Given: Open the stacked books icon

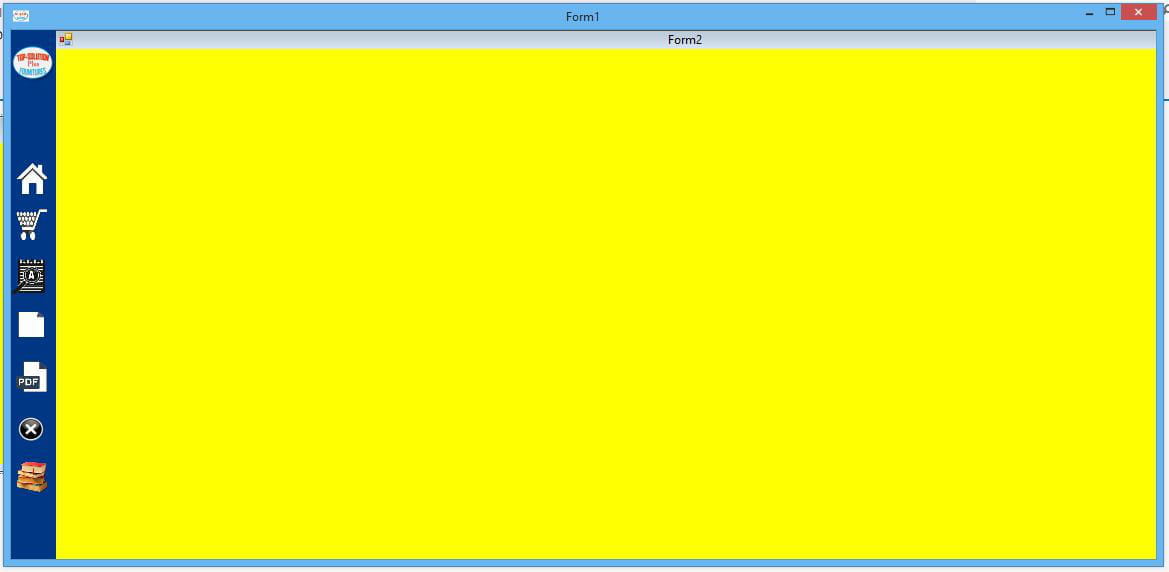Looking at the screenshot, I should click(32, 477).
